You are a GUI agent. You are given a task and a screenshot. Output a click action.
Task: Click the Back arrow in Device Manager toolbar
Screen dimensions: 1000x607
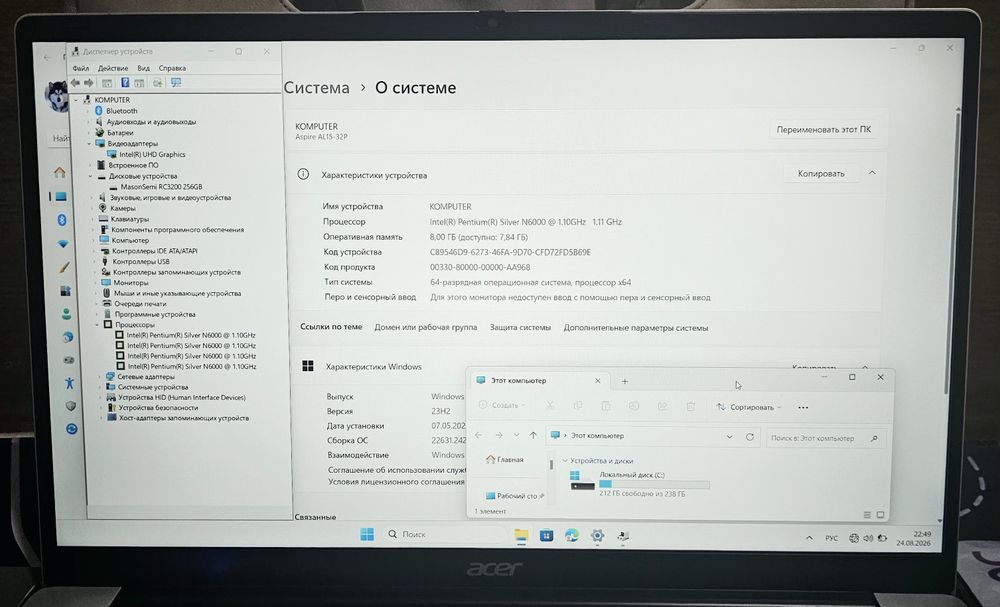pos(75,83)
